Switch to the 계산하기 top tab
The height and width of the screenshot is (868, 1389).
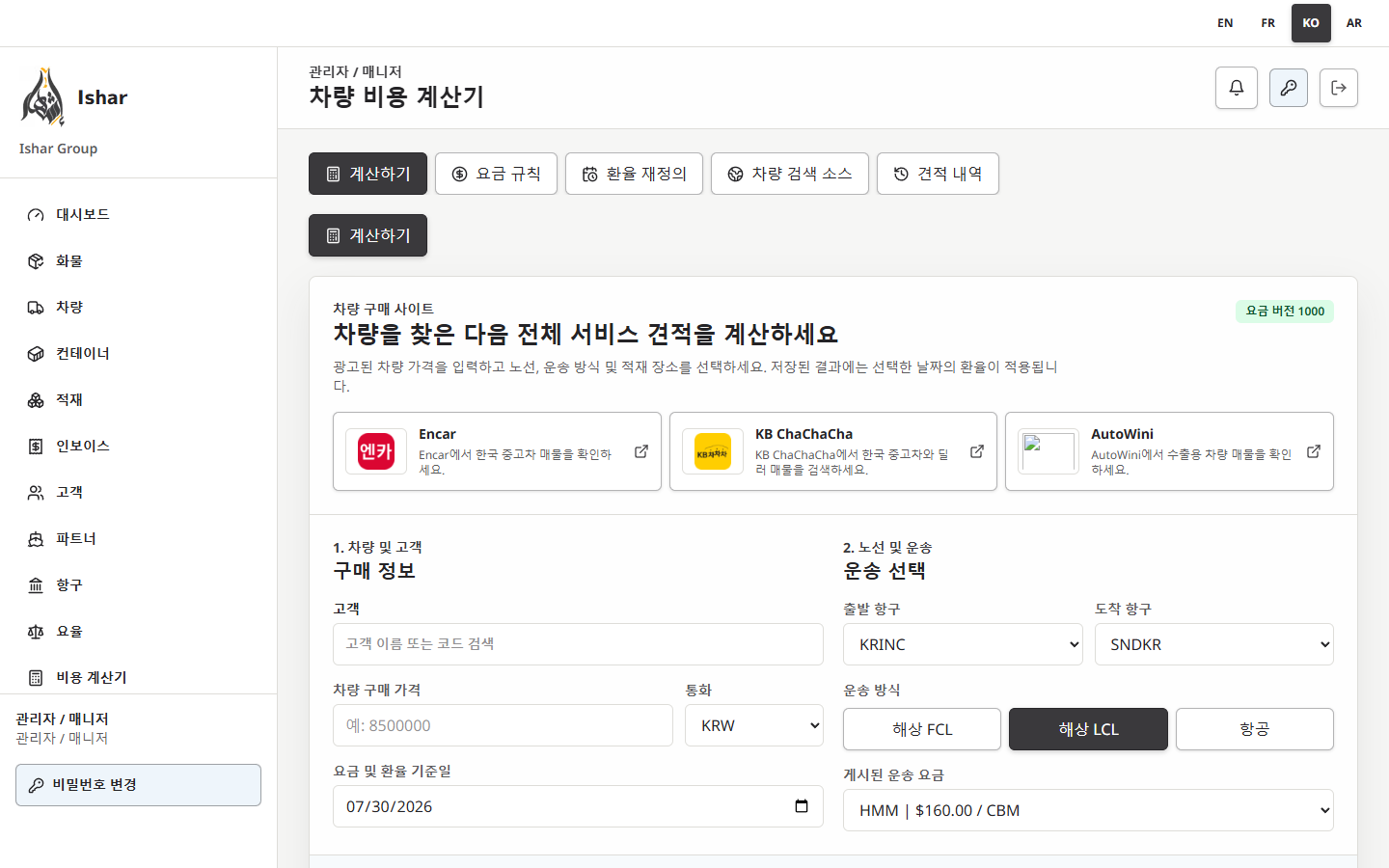[368, 174]
